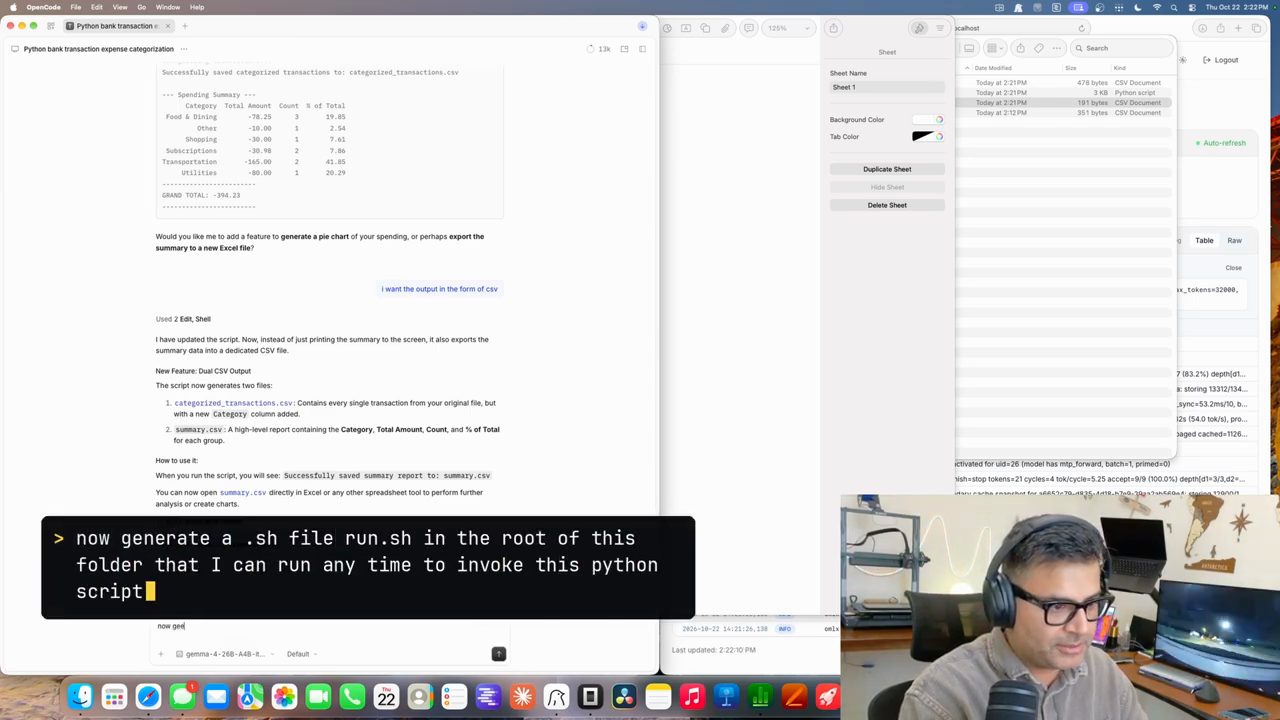The width and height of the screenshot is (1280, 720).
Task: Reload the localhost browser page
Action: coord(1081,28)
